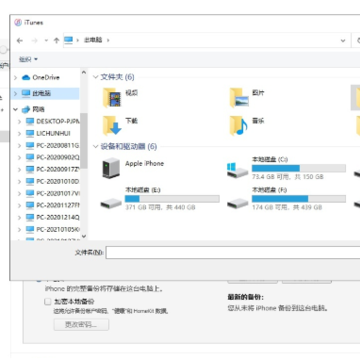Enable the encrypt local backup checkbox

(x=48, y=302)
